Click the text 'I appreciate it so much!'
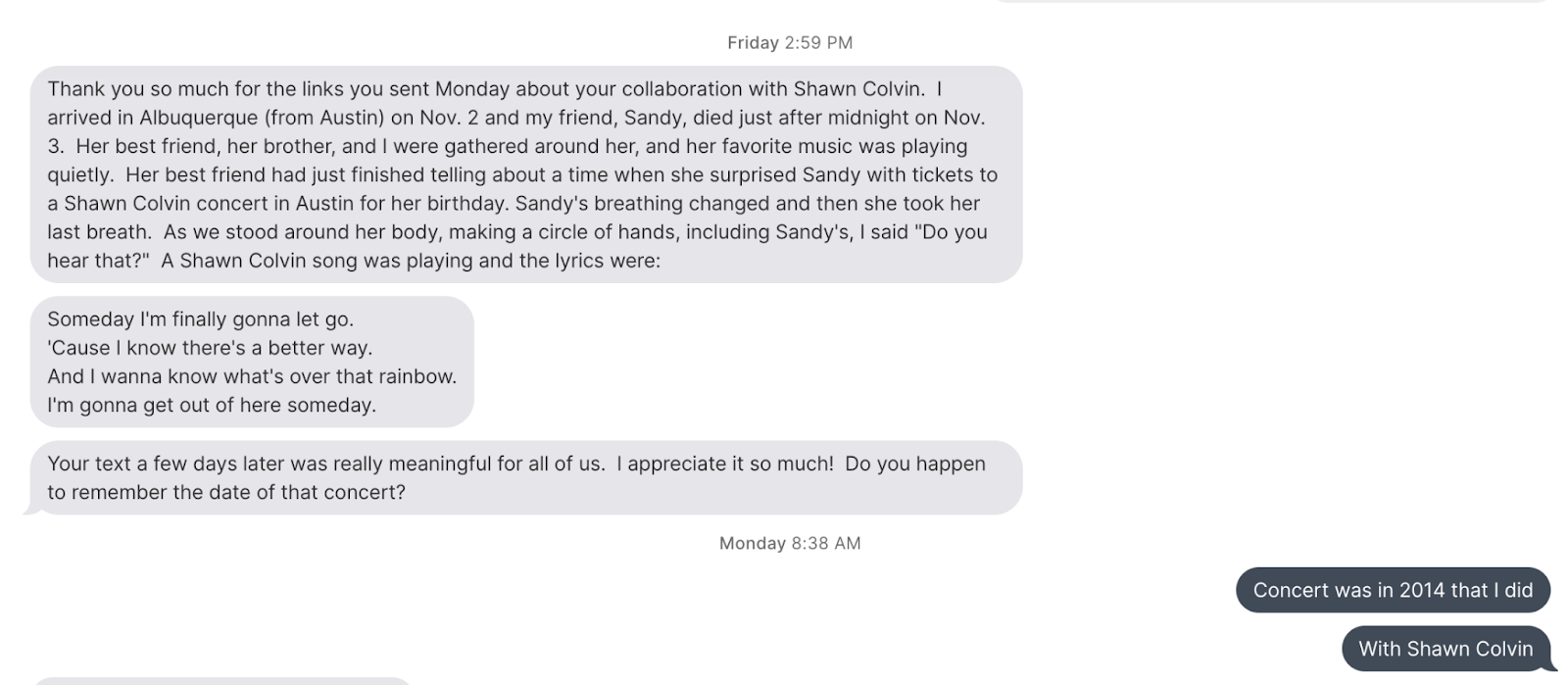1568x685 pixels. click(725, 464)
